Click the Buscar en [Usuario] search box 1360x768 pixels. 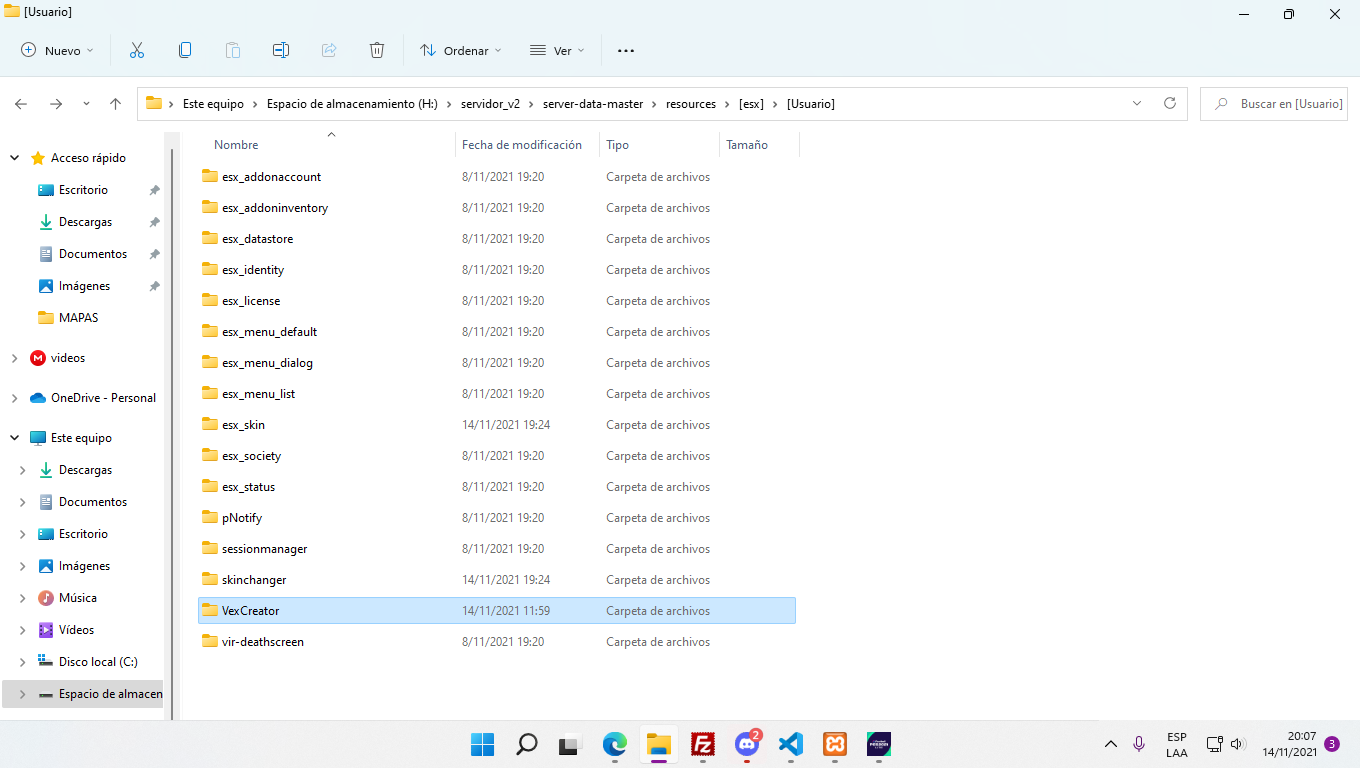pyautogui.click(x=1275, y=104)
